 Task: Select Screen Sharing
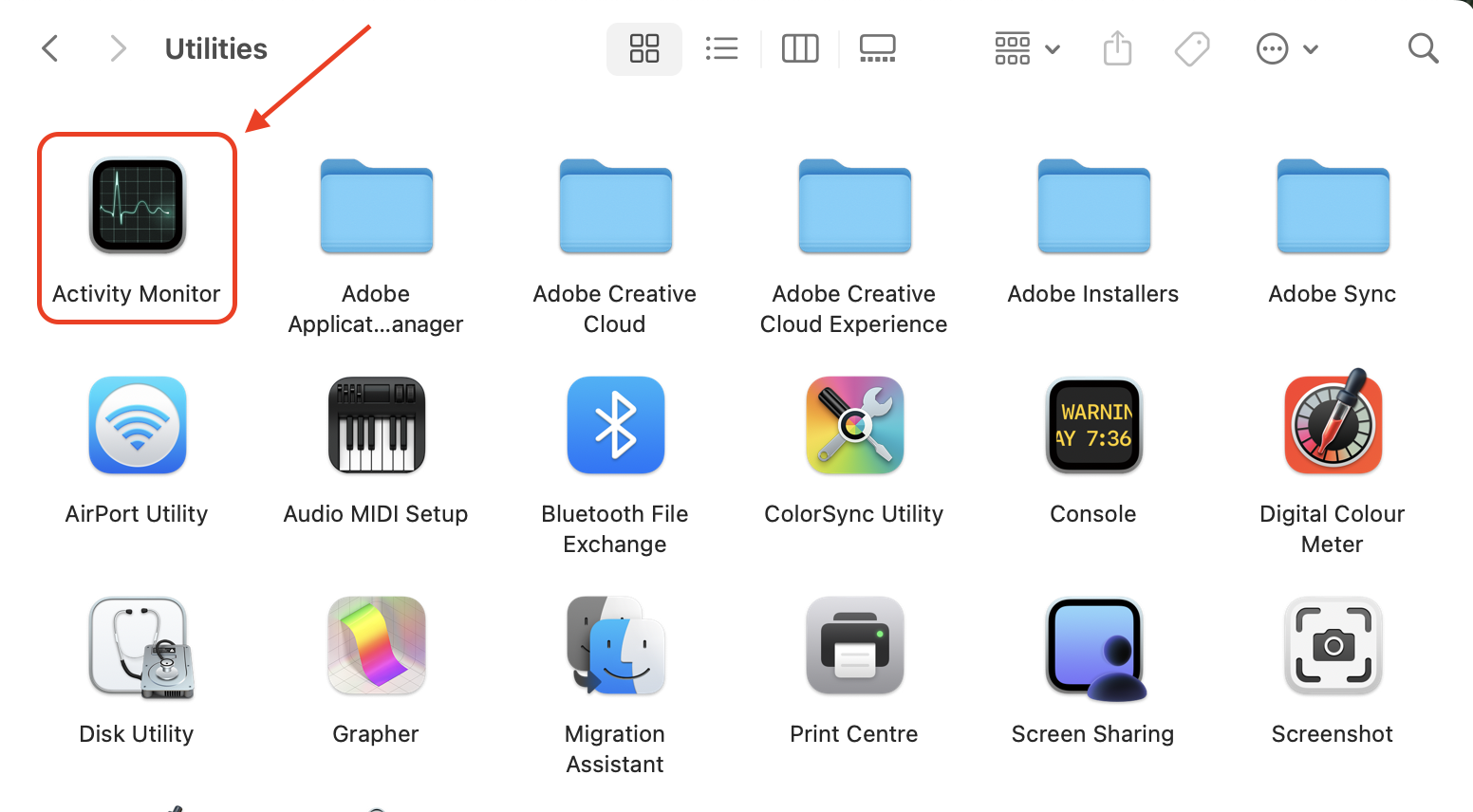[1093, 646]
